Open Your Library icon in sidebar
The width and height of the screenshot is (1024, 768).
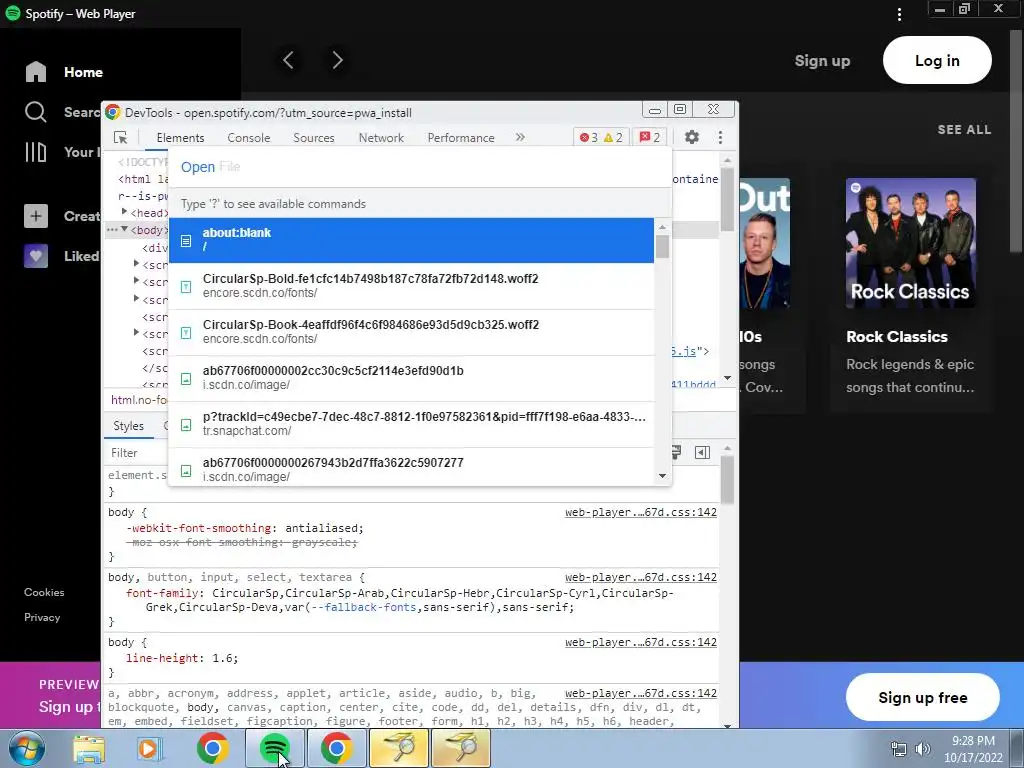click(x=35, y=152)
